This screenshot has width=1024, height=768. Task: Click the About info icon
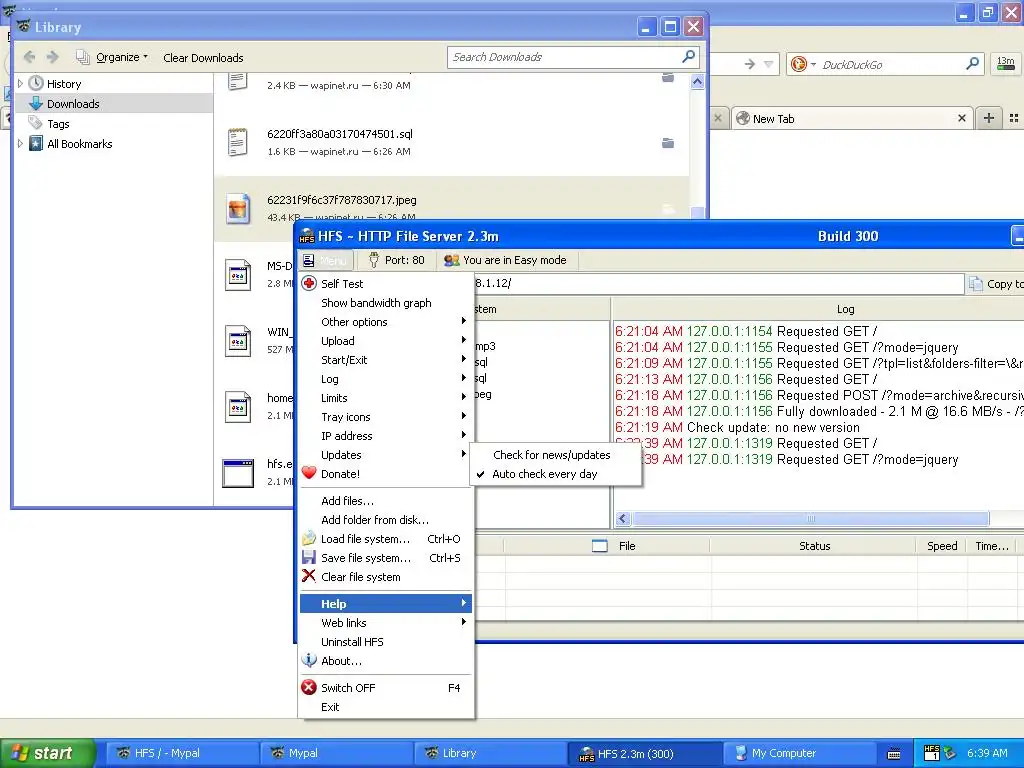[x=309, y=660]
